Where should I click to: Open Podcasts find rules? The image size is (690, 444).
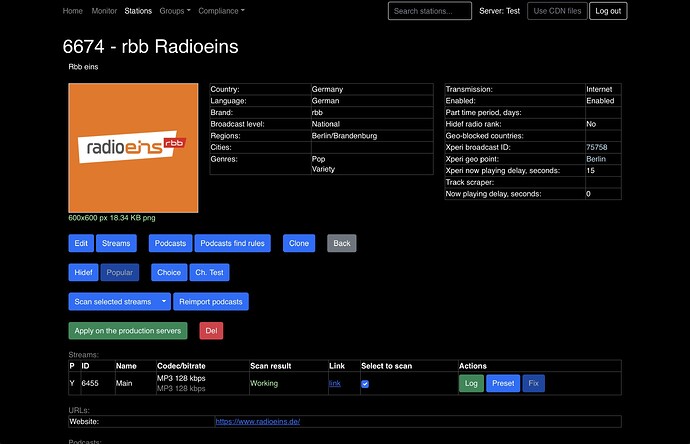tap(232, 243)
